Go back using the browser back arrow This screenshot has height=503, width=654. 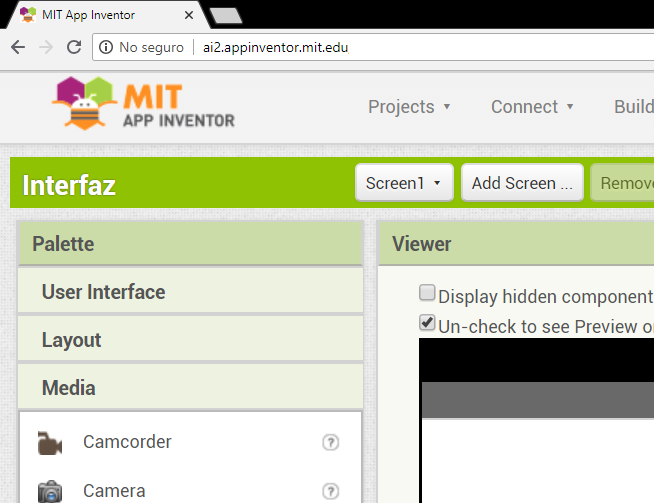tap(18, 47)
